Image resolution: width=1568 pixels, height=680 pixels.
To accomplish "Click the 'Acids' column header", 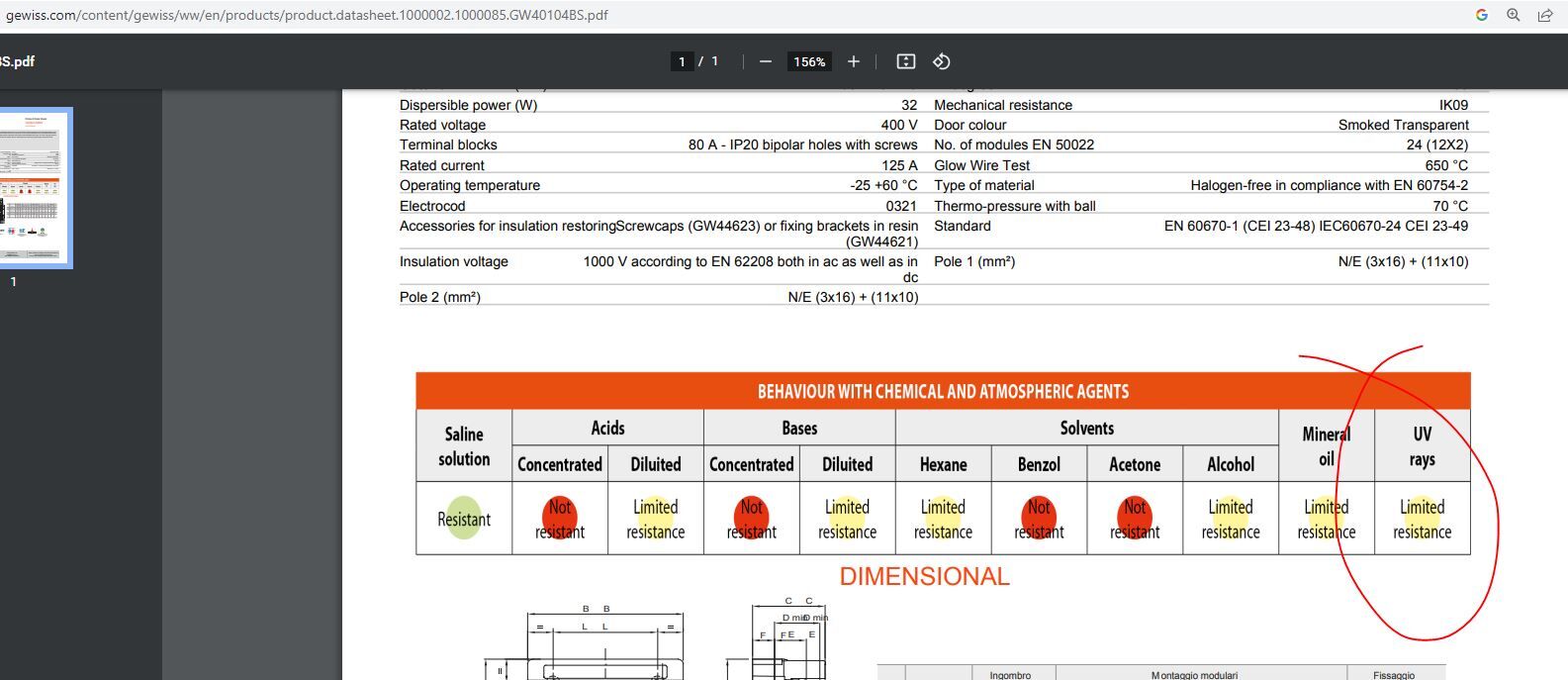I will click(x=607, y=428).
